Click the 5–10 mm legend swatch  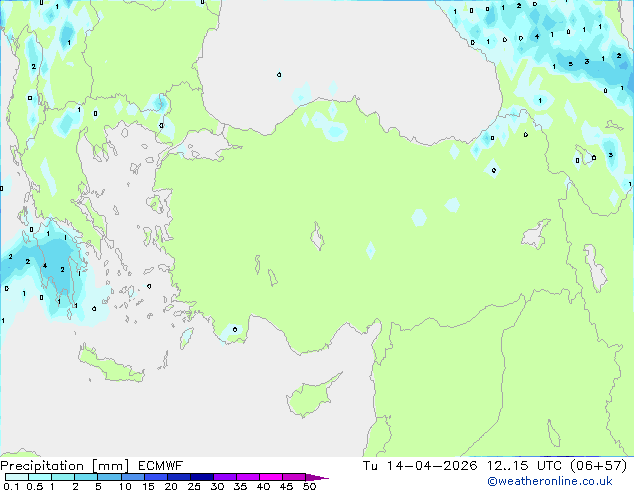tap(109, 477)
